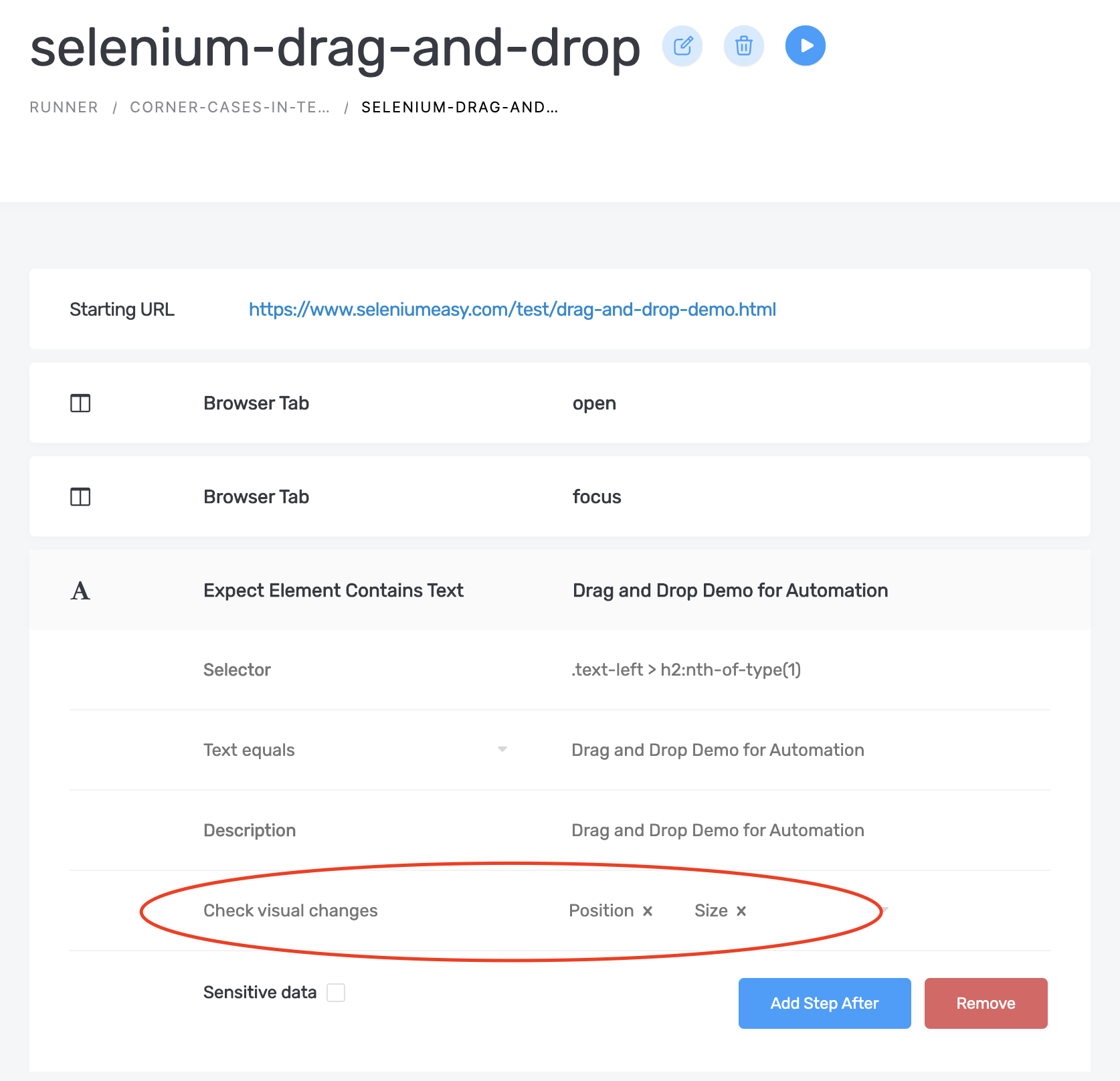Expand the Browser Tab open step row
Screen dimensions: 1120x1081
click(x=560, y=403)
